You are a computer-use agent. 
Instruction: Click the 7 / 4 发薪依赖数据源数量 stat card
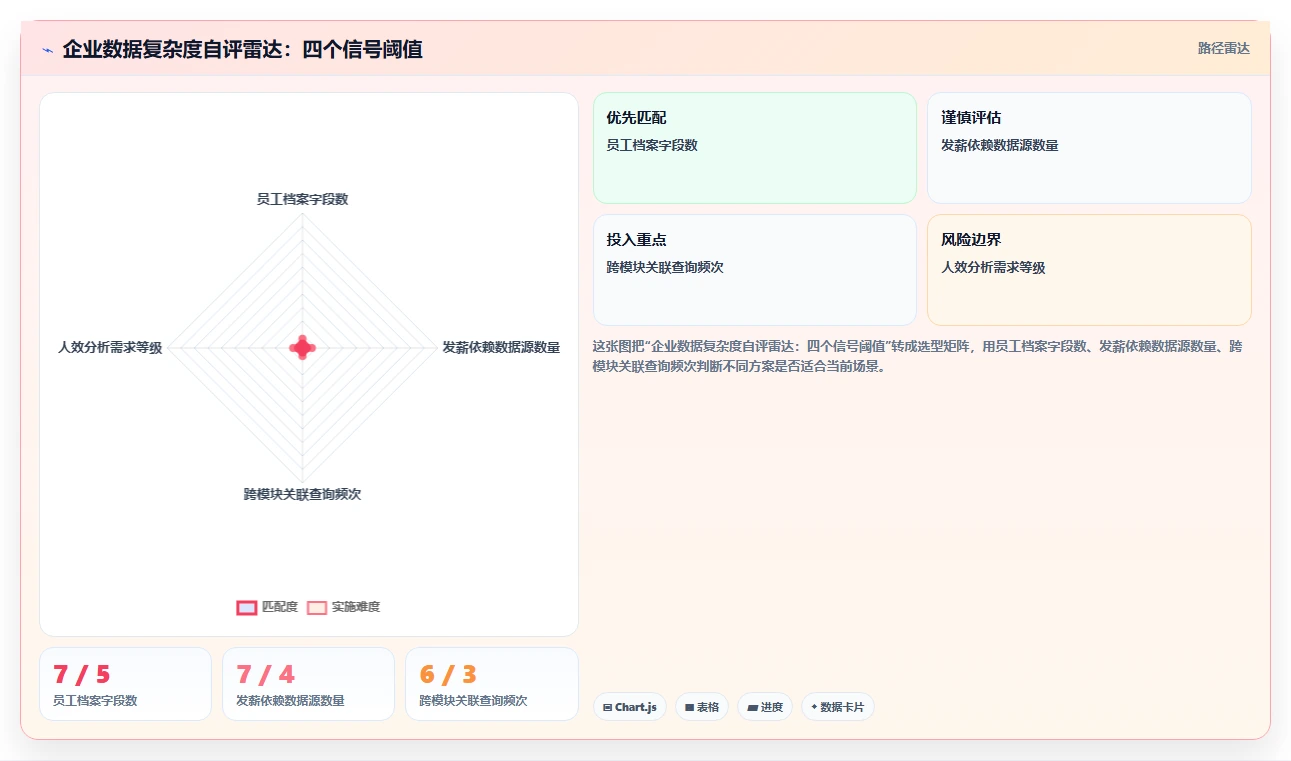click(308, 684)
